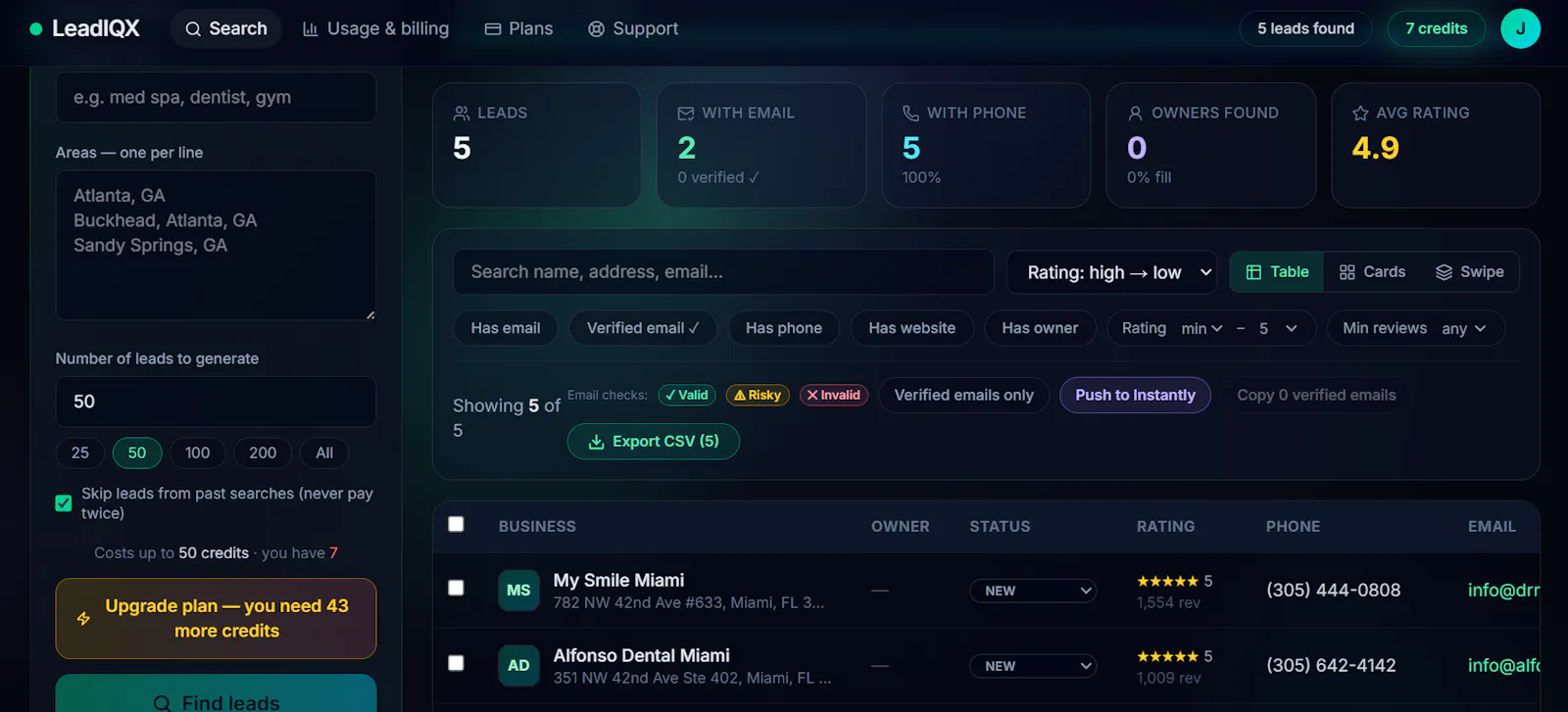Click the With Email envelope icon
Viewport: 1568px width, 712px height.
coord(686,114)
